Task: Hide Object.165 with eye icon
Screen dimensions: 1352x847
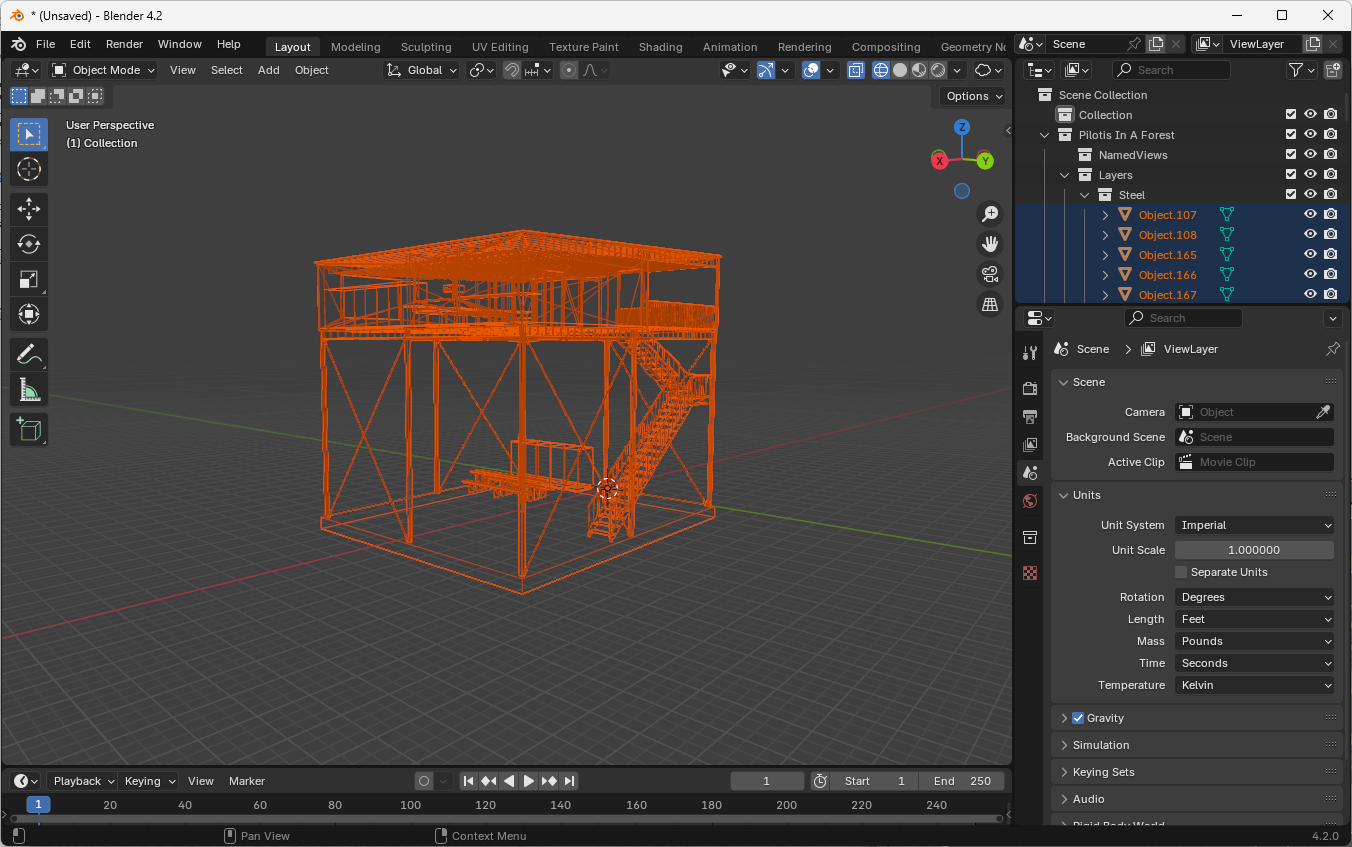Action: coord(1310,254)
